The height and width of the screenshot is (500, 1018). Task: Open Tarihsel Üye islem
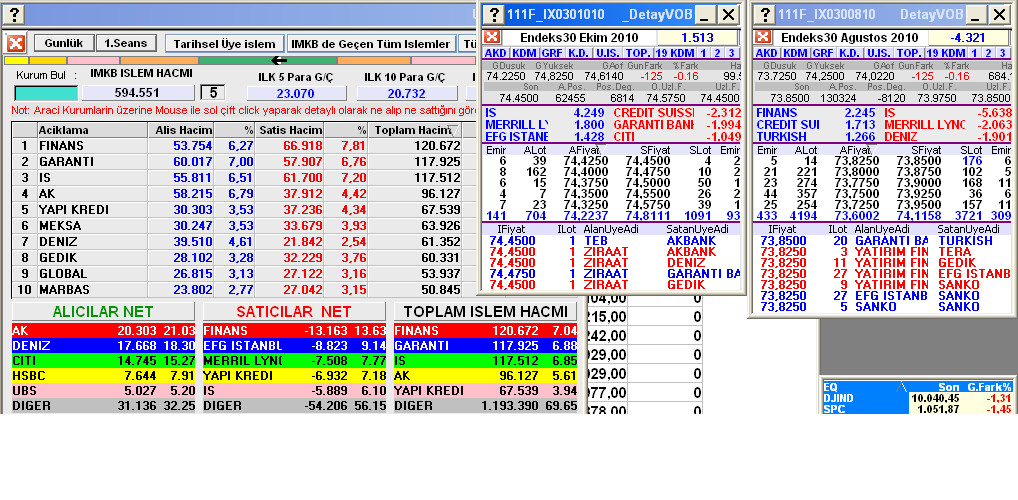tap(225, 44)
